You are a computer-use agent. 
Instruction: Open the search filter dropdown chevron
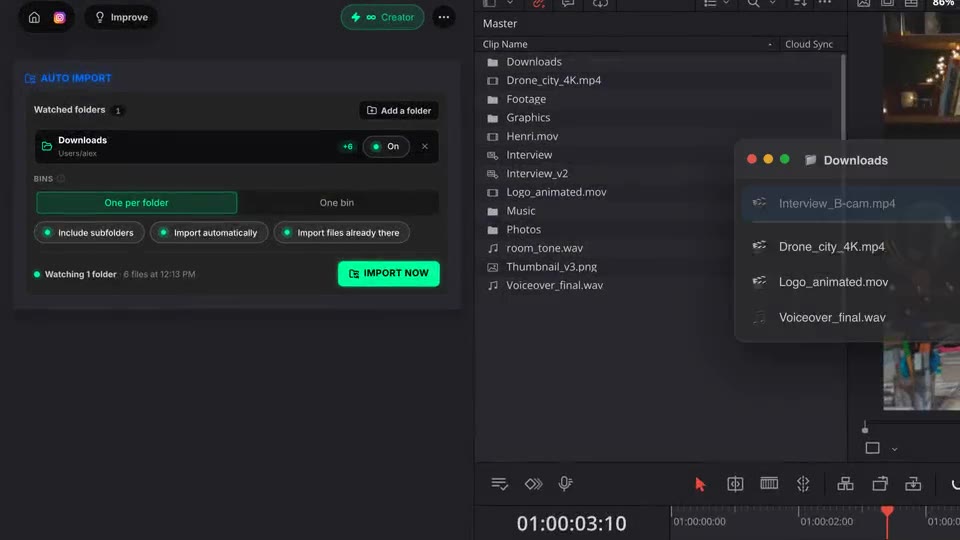pyautogui.click(x=772, y=3)
